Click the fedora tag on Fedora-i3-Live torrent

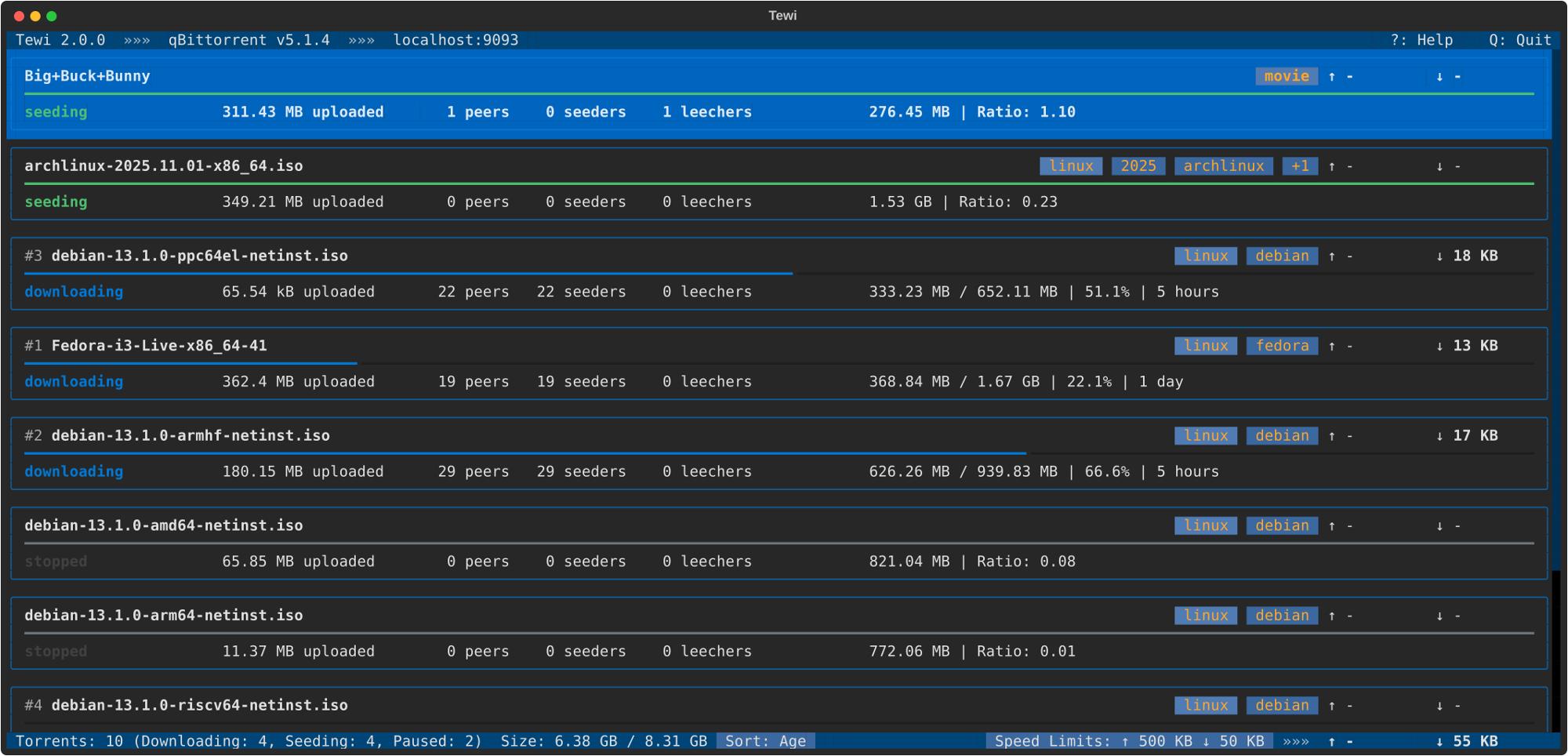click(1282, 346)
